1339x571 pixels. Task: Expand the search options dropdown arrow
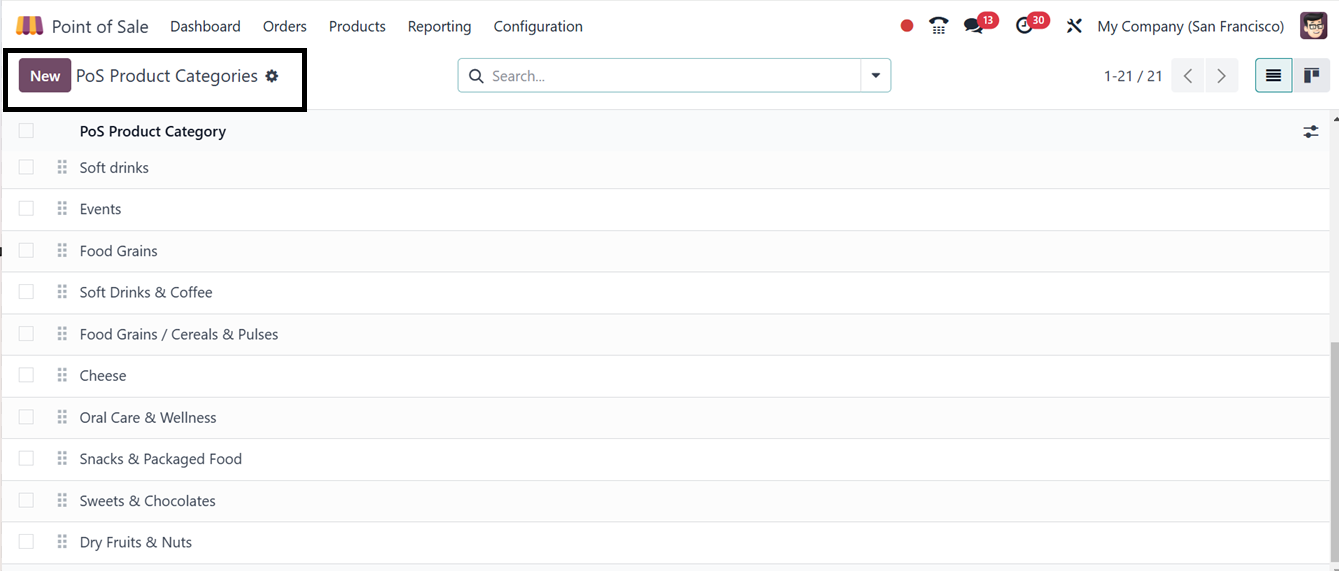tap(876, 76)
